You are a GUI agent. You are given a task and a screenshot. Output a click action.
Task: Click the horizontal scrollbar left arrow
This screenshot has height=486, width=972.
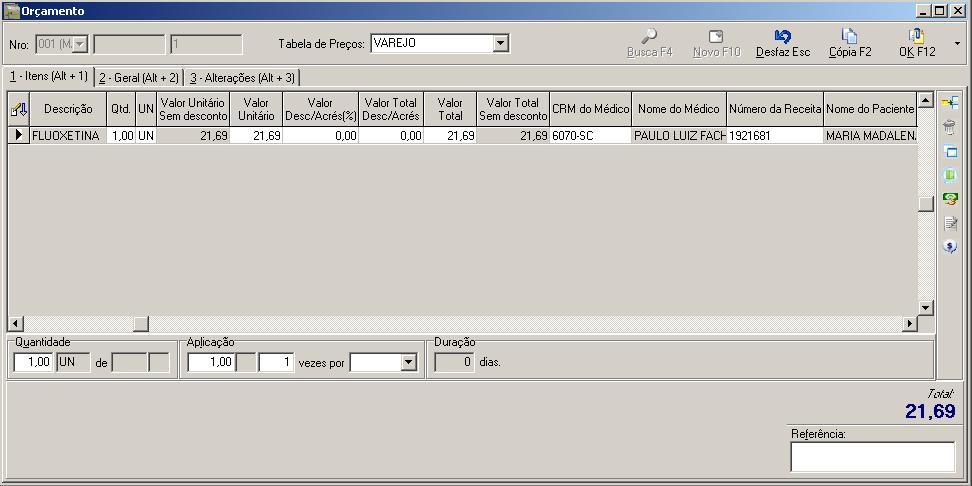(x=16, y=324)
